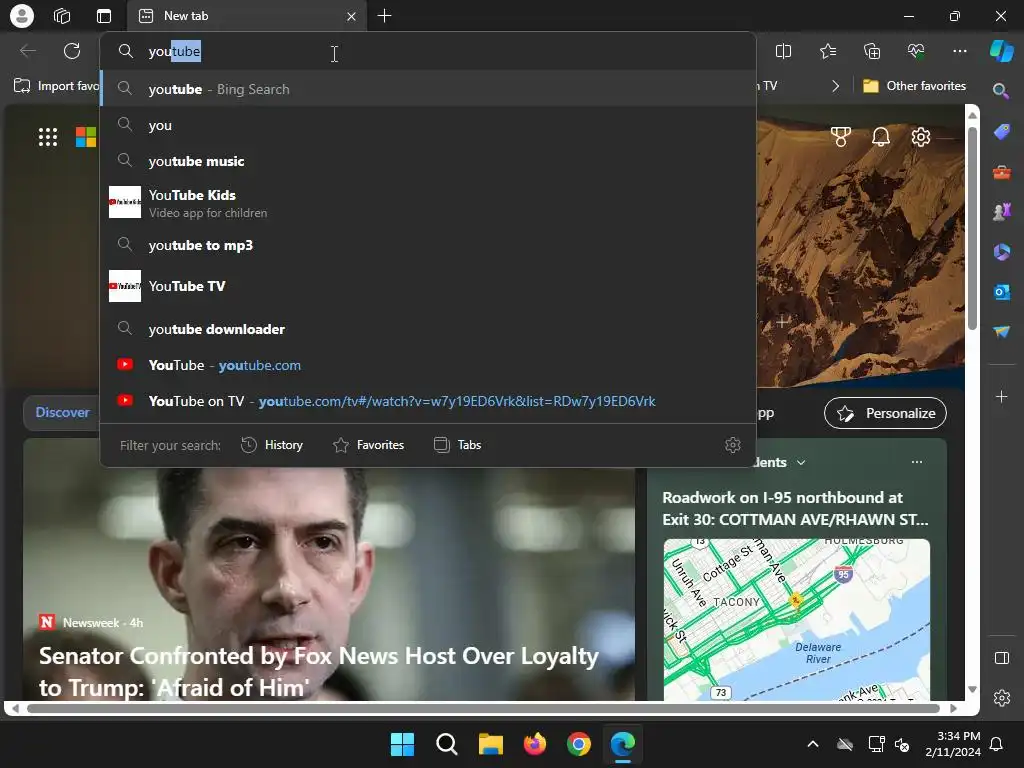
Task: Open the traffic card ellipsis menu
Action: (917, 462)
